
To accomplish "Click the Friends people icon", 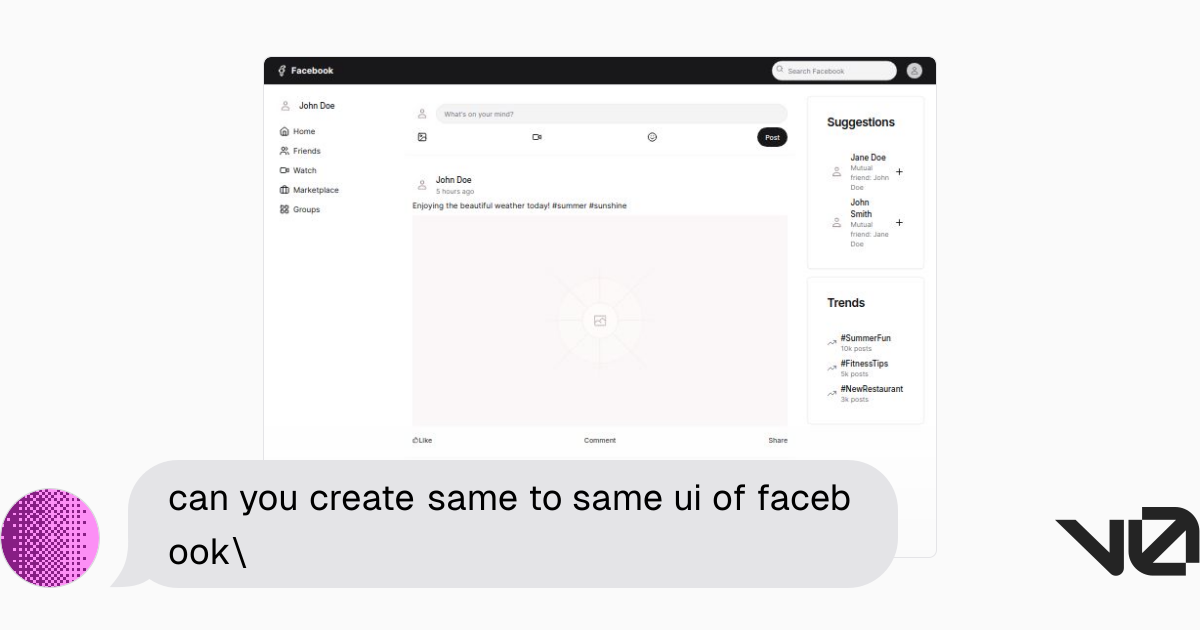I will [x=284, y=151].
